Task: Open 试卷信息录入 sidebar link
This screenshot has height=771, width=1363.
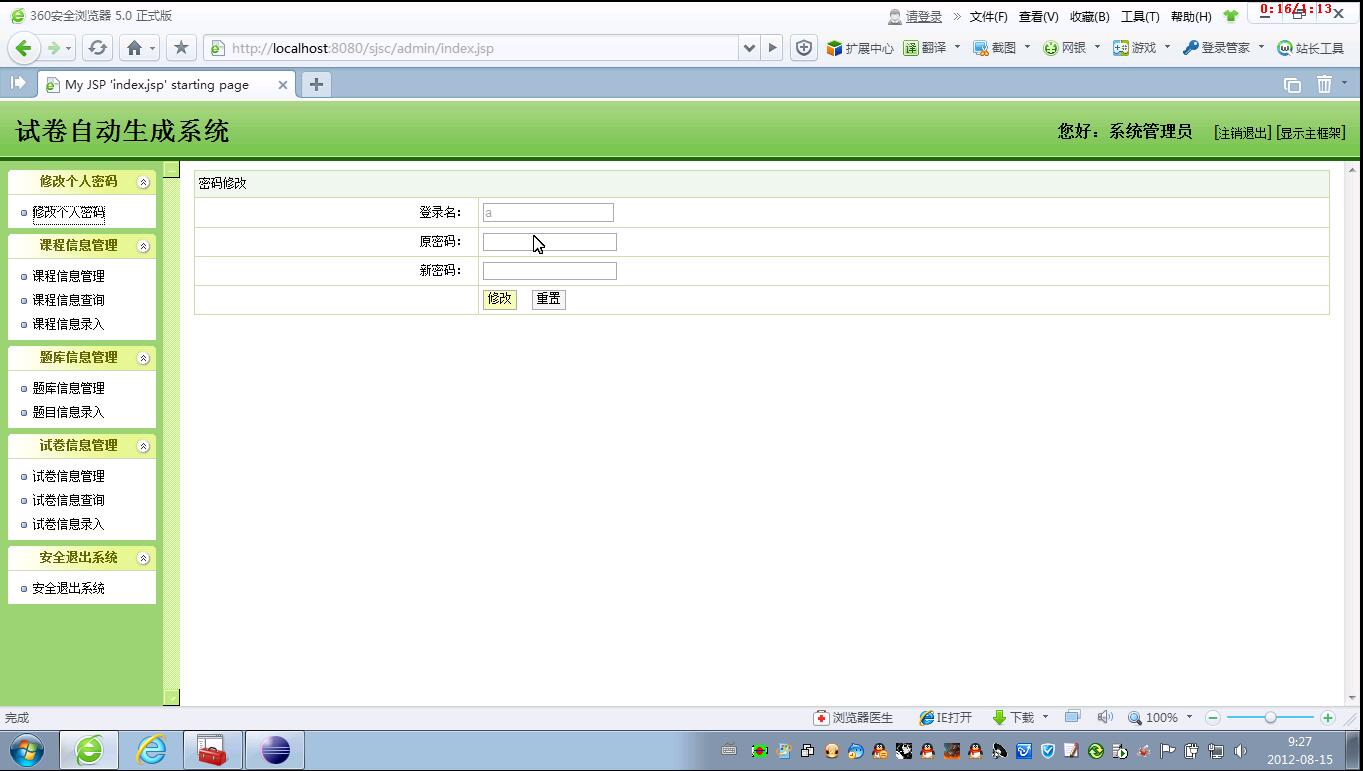Action: pos(68,524)
